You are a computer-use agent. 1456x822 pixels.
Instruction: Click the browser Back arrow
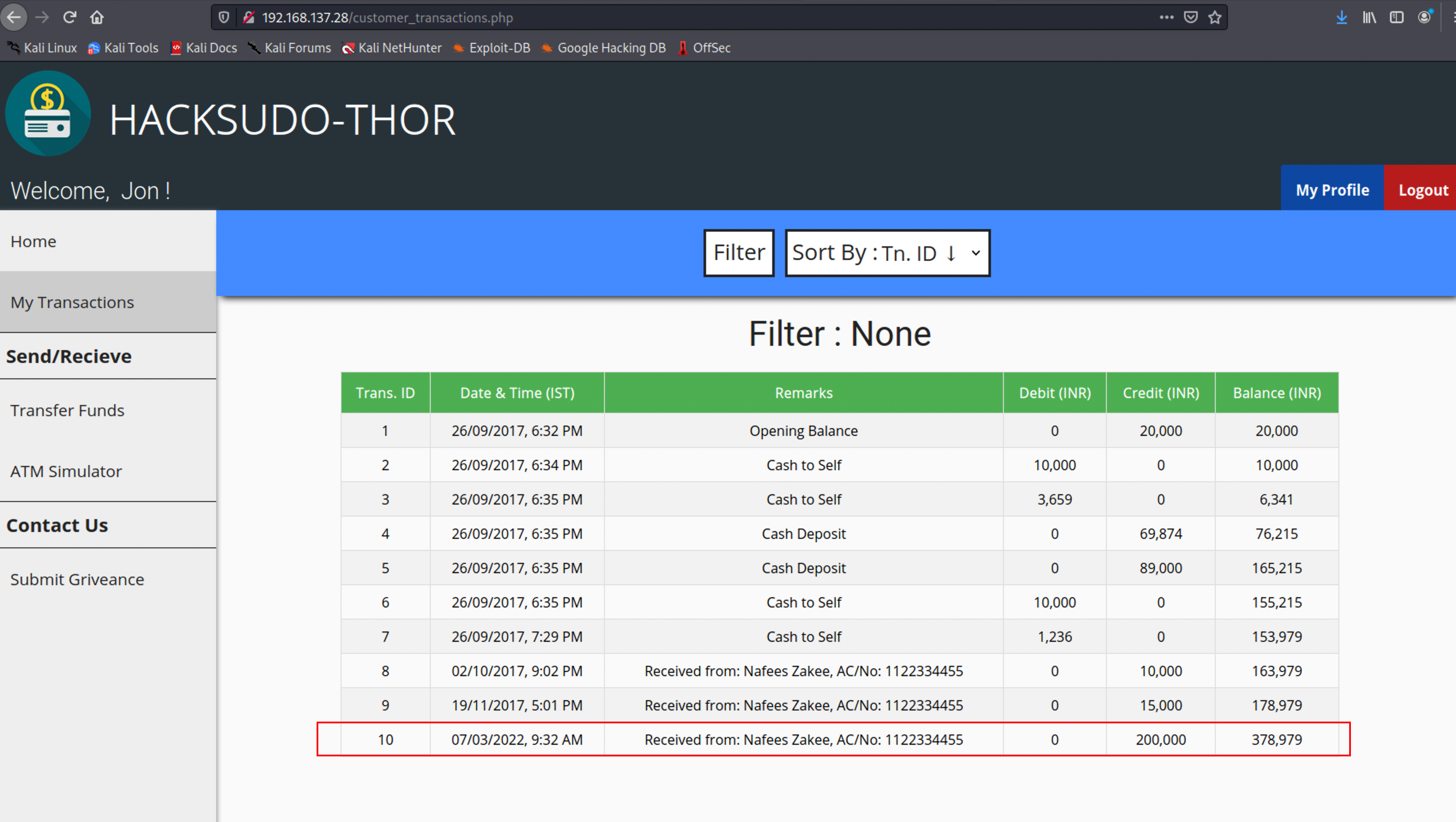pos(14,18)
